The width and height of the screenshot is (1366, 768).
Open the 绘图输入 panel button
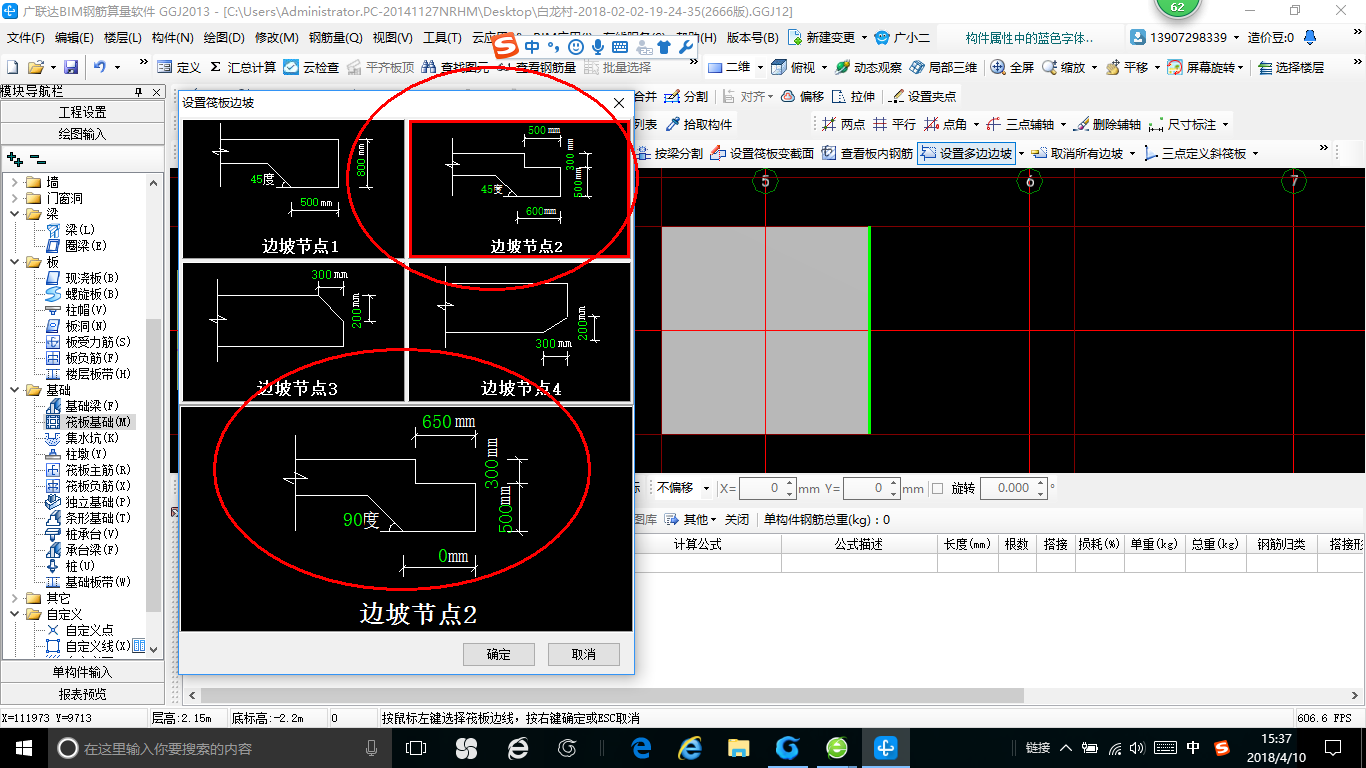coord(82,133)
